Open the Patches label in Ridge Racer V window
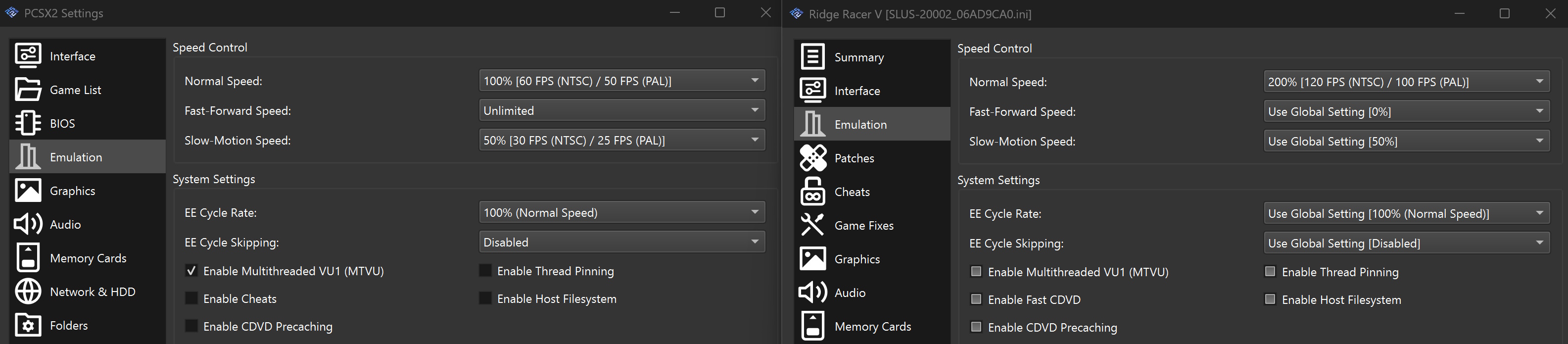Screen dimensions: 1568x344 coord(854,158)
